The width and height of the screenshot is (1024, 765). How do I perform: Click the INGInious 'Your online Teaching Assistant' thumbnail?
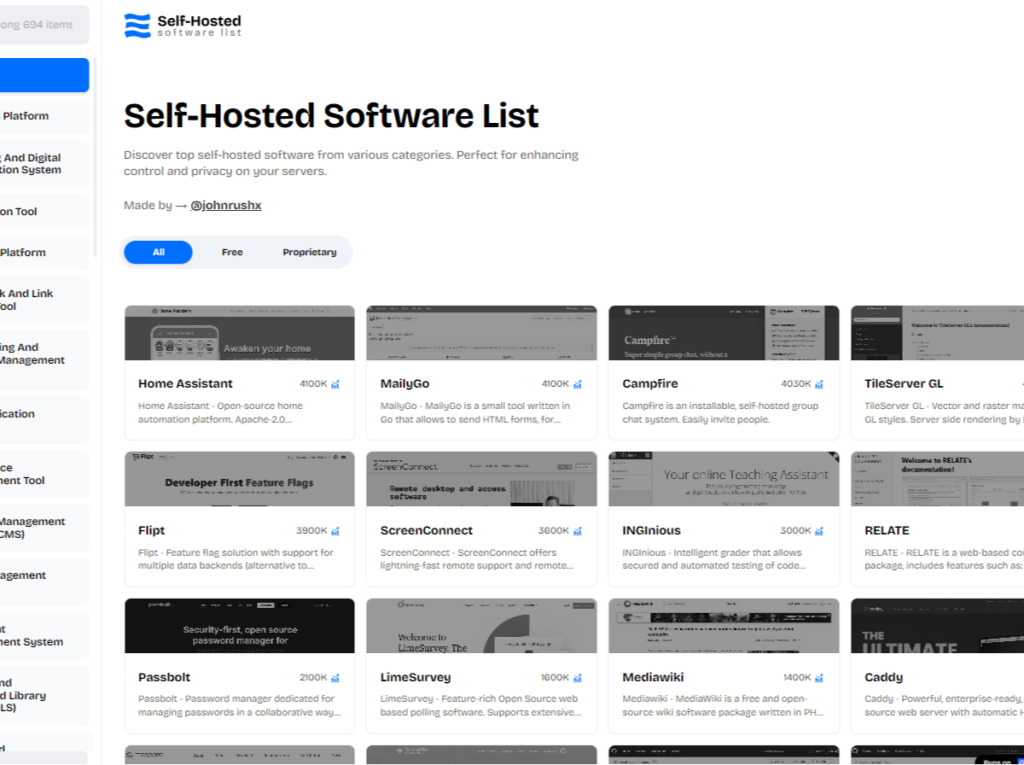tap(724, 479)
